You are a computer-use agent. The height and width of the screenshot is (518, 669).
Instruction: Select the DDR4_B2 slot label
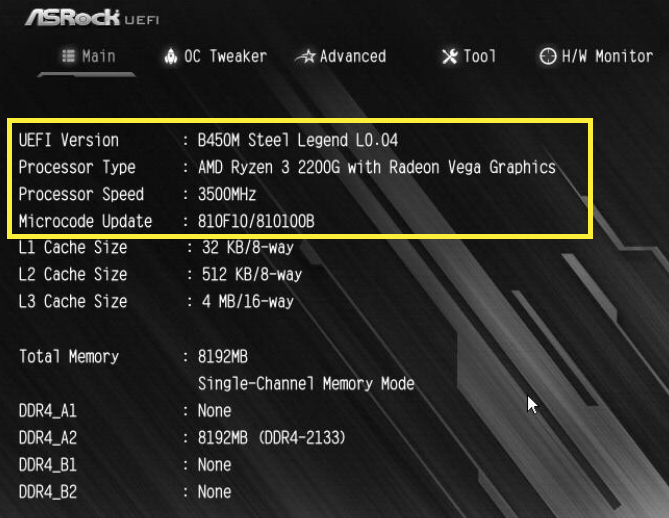pyautogui.click(x=48, y=492)
